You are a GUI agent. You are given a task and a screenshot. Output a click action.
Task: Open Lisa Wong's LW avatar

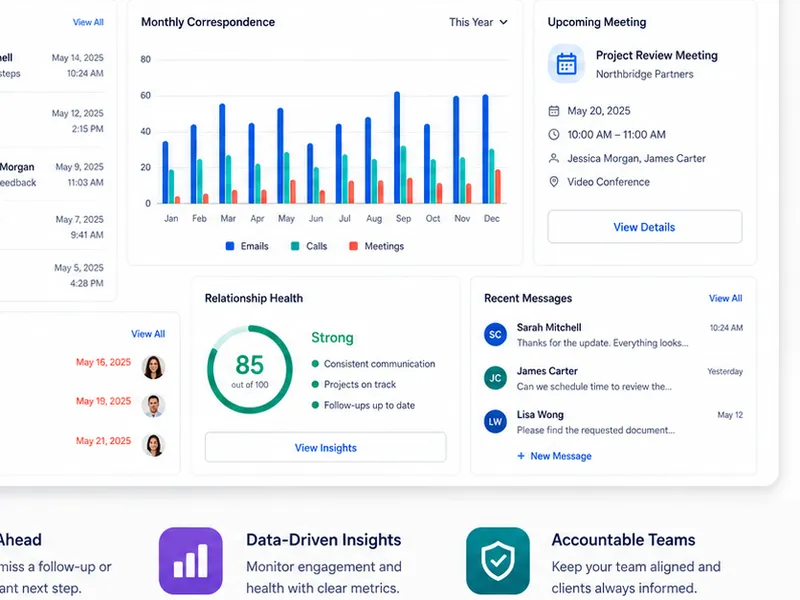point(495,422)
